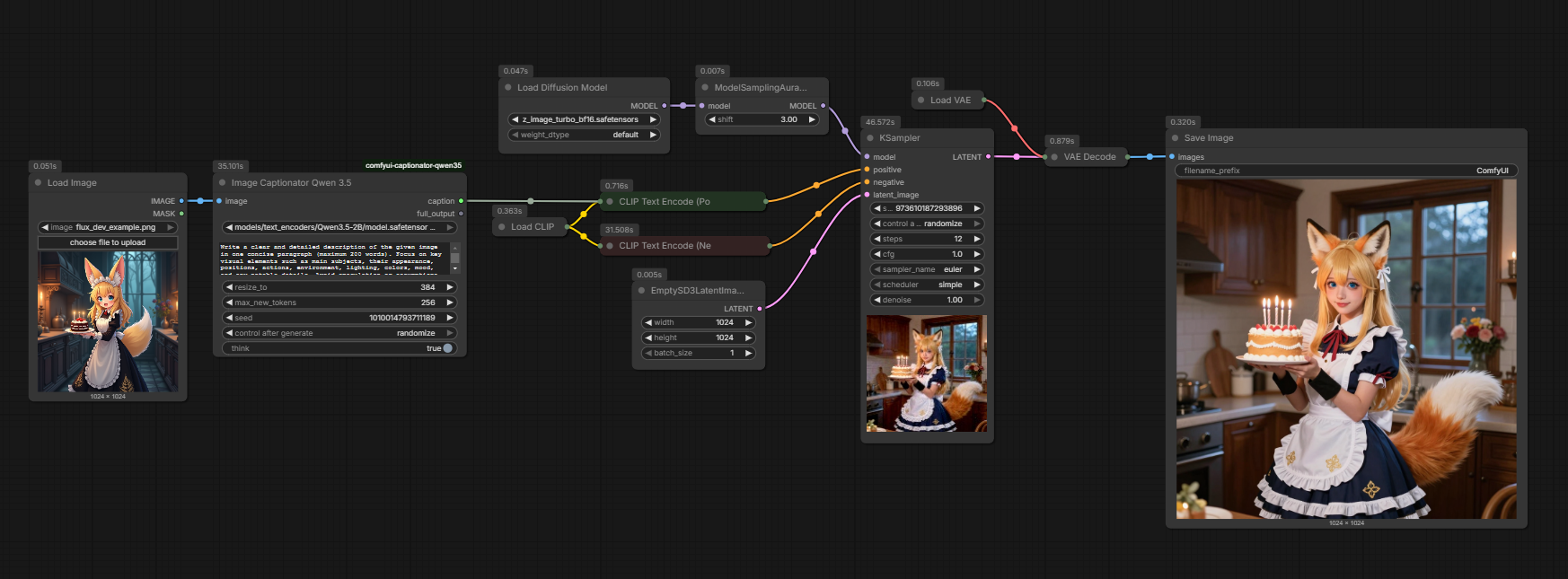Collapse the KSampler node dot
The image size is (1568, 579).
pyautogui.click(x=870, y=137)
